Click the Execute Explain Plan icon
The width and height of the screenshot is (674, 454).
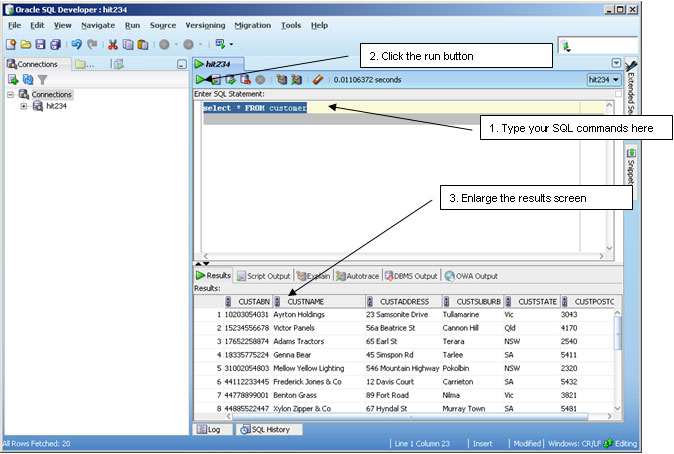coord(282,79)
